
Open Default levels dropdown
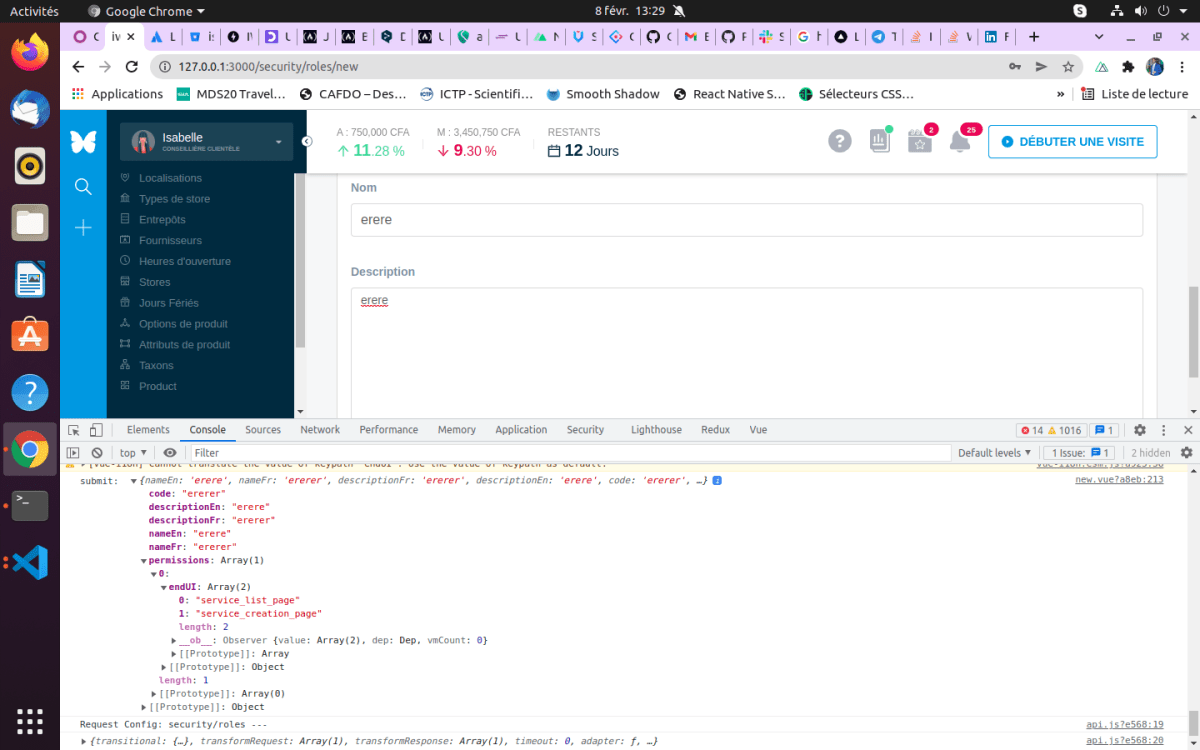994,453
